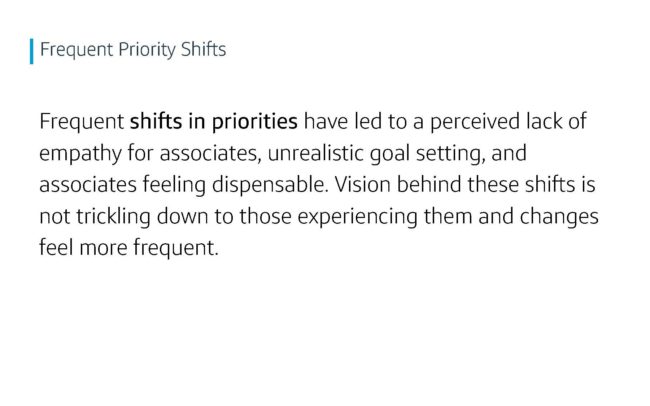Click the "Frequent Priority Shifts" heading
Screen dimensions: 650x406
point(133,50)
